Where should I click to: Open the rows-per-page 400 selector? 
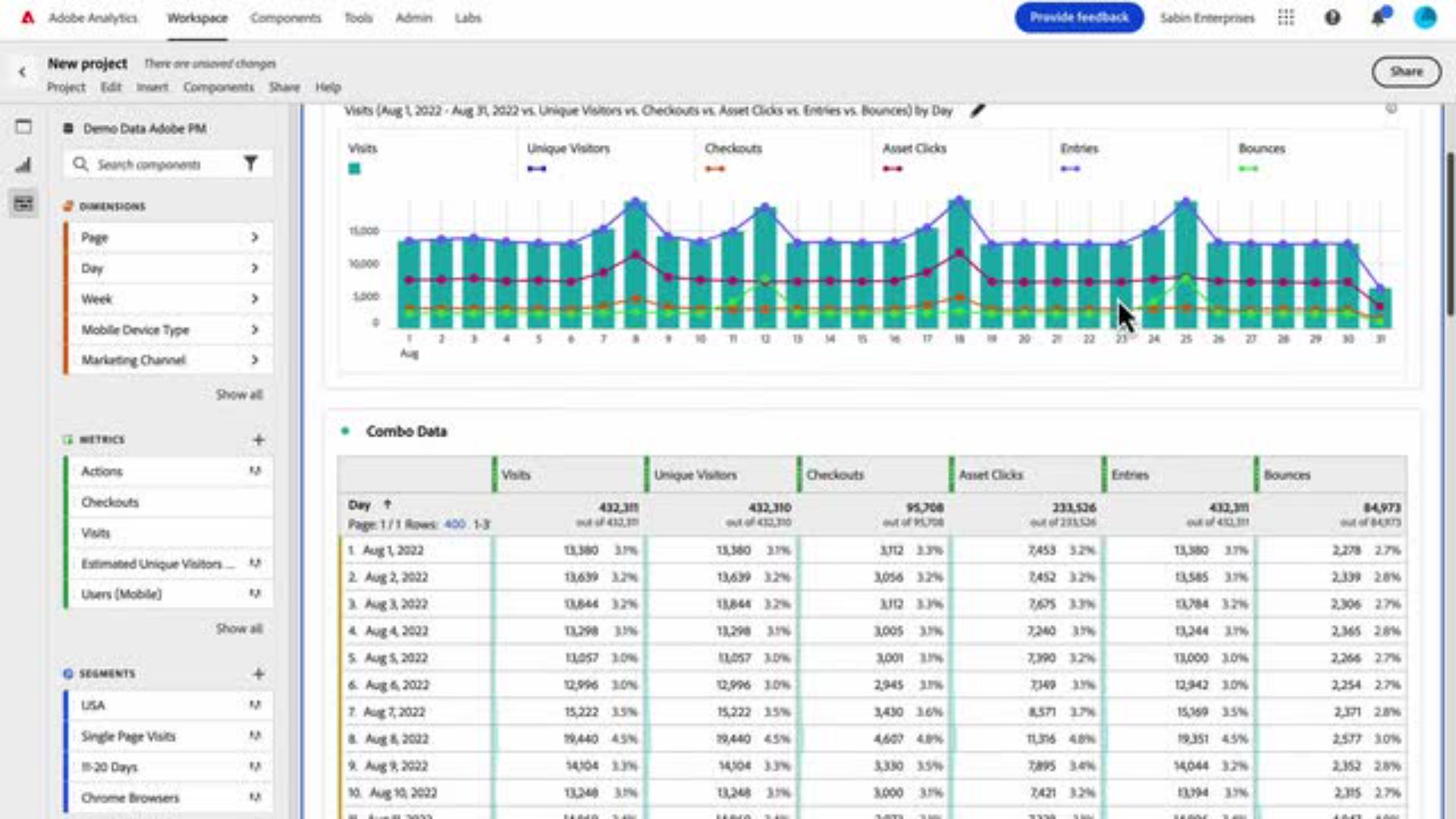point(454,524)
